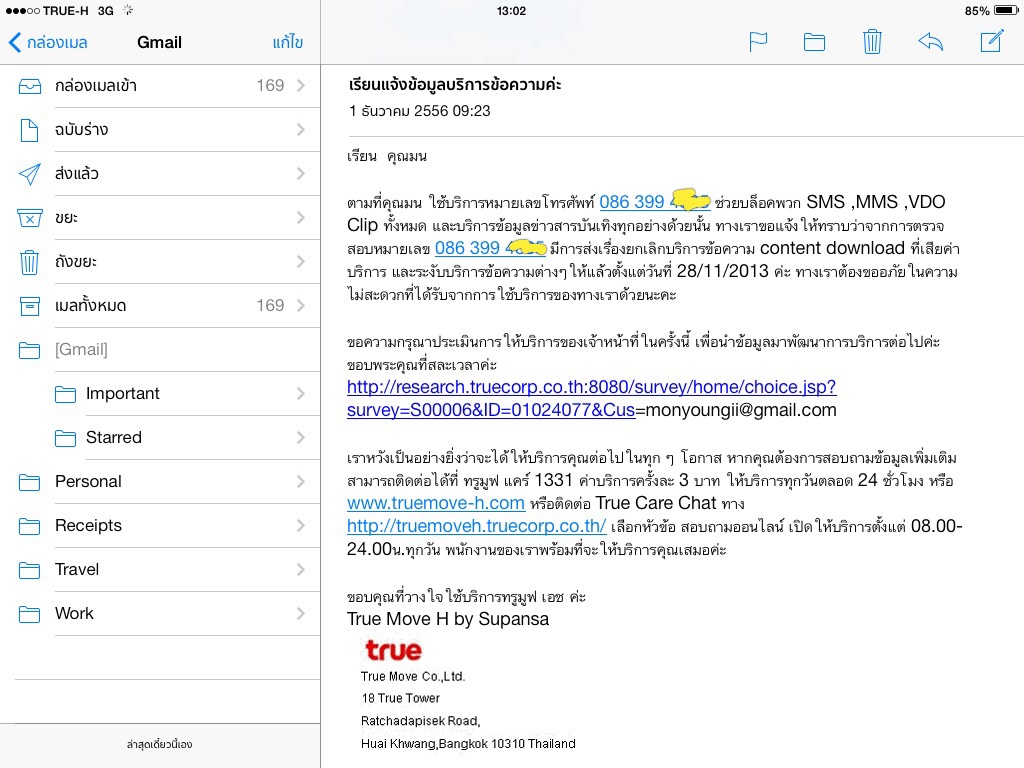Tap the chevron on the Travel row
1024x768 pixels.
pyautogui.click(x=300, y=569)
